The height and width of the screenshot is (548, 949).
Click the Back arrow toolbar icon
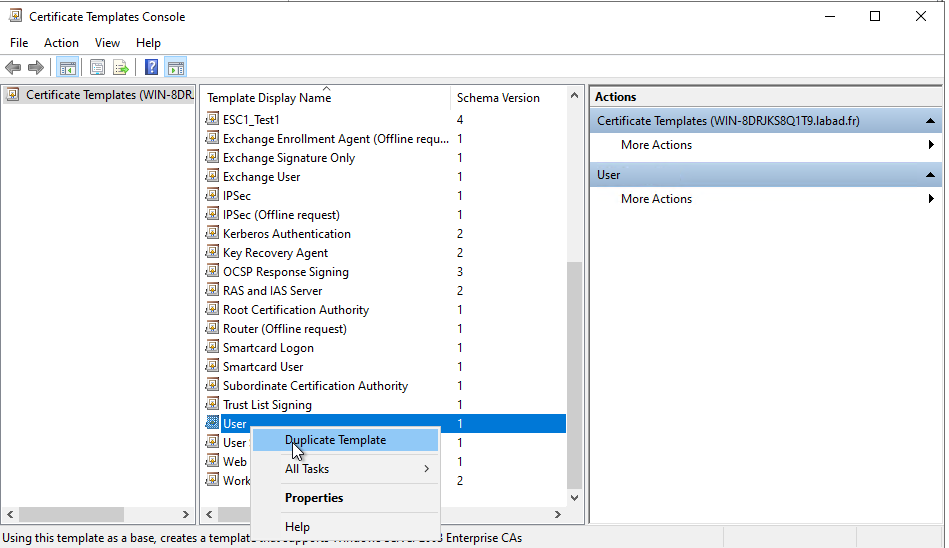(13, 68)
